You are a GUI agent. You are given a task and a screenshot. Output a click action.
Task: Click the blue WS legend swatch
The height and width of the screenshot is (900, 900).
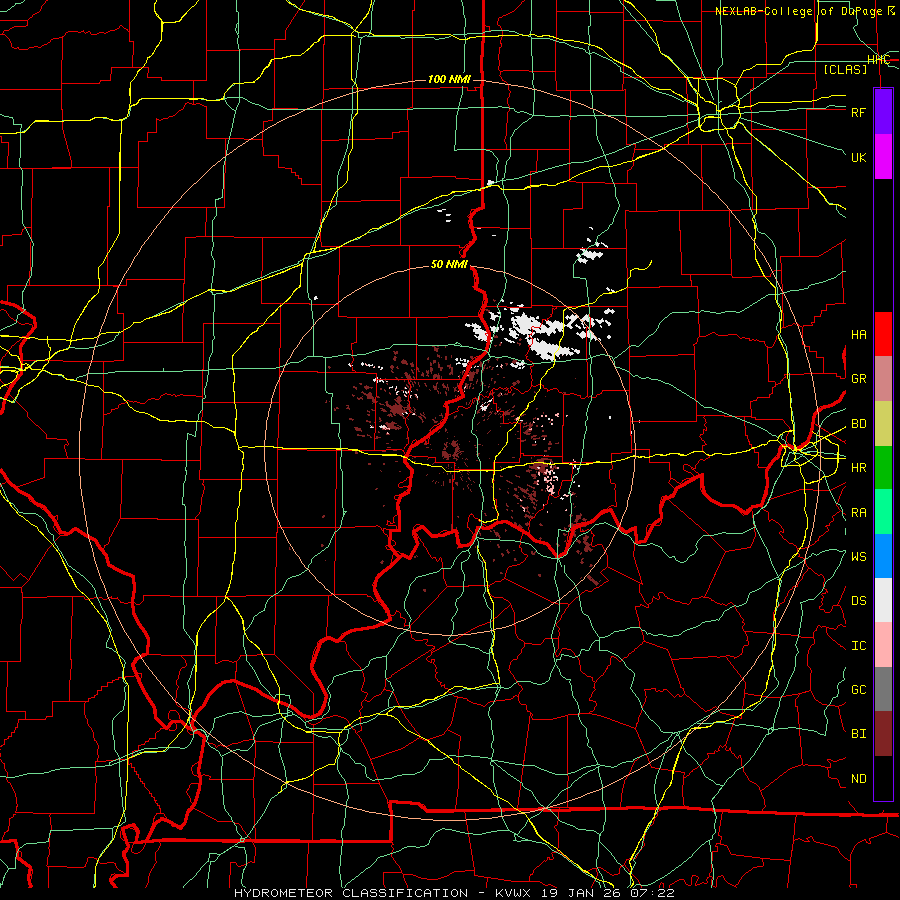(x=883, y=556)
